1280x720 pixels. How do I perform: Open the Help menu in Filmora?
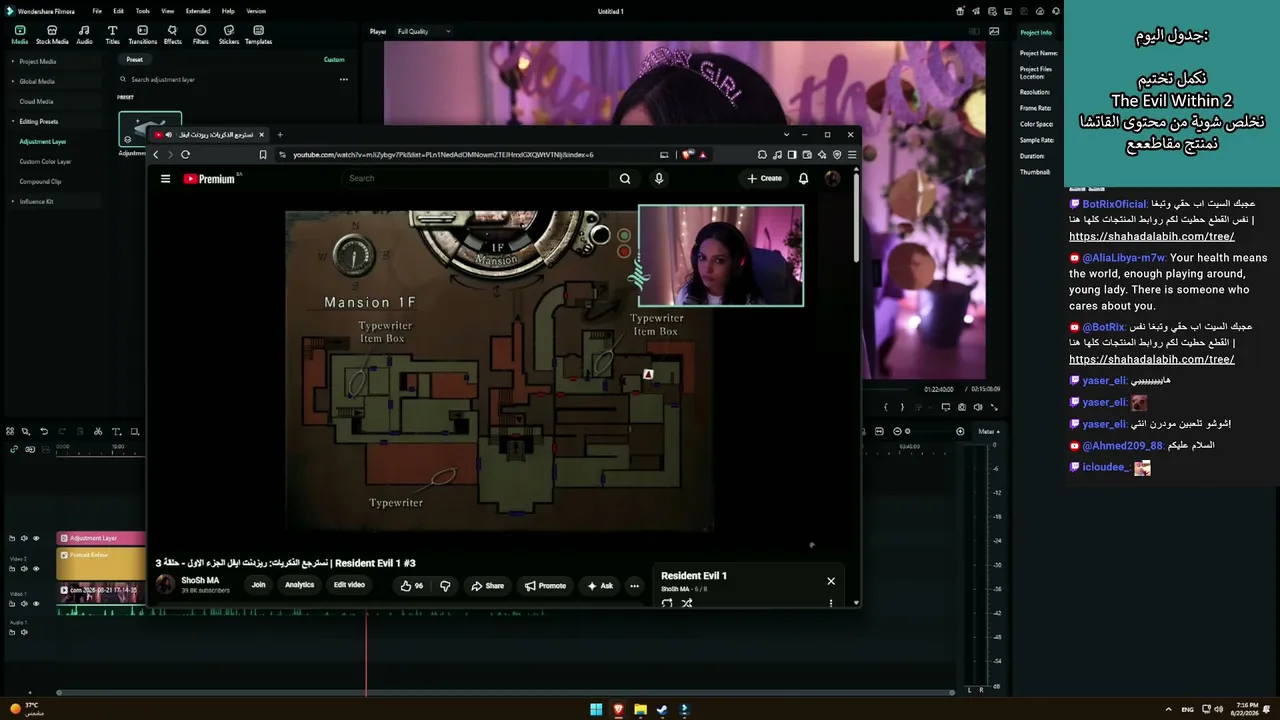point(228,11)
